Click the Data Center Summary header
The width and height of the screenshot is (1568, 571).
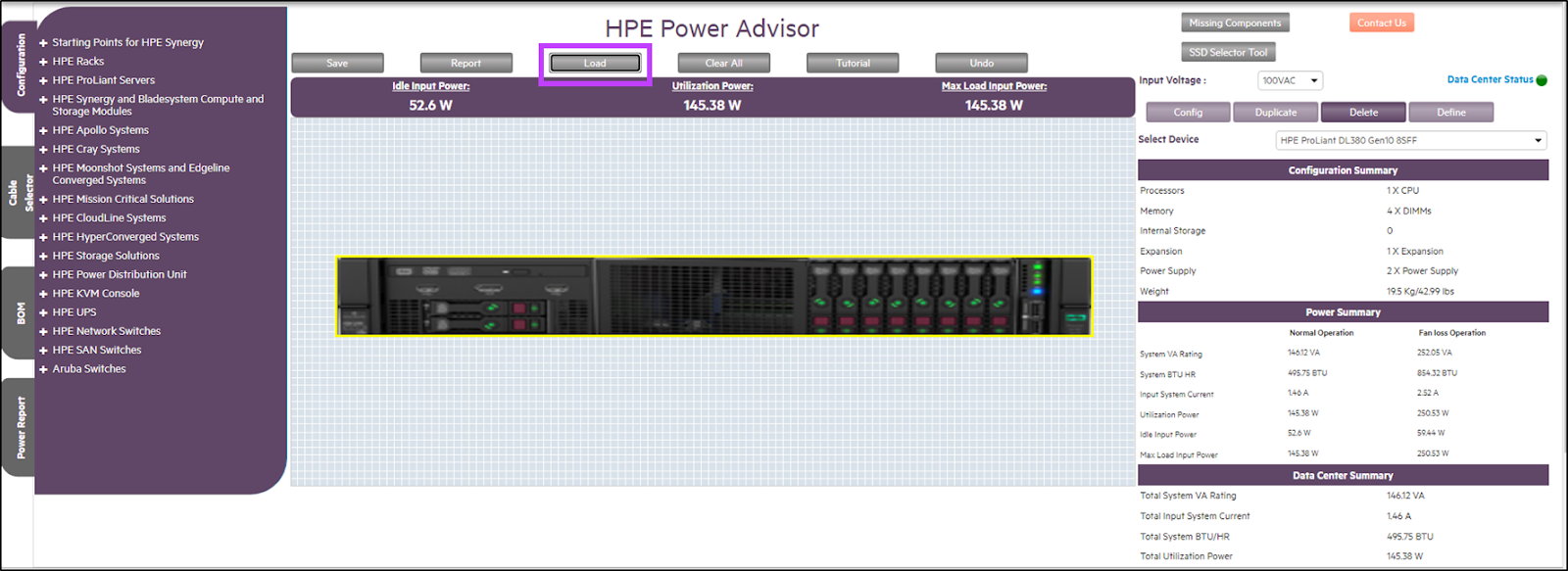click(x=1343, y=476)
